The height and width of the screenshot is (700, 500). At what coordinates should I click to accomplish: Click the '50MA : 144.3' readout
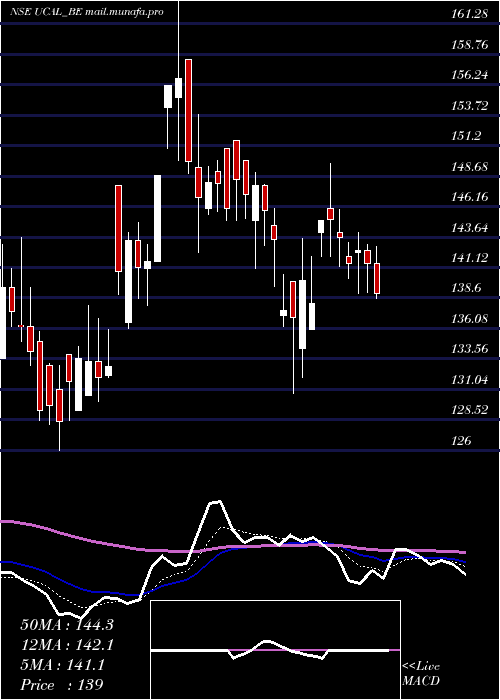pyautogui.click(x=67, y=625)
